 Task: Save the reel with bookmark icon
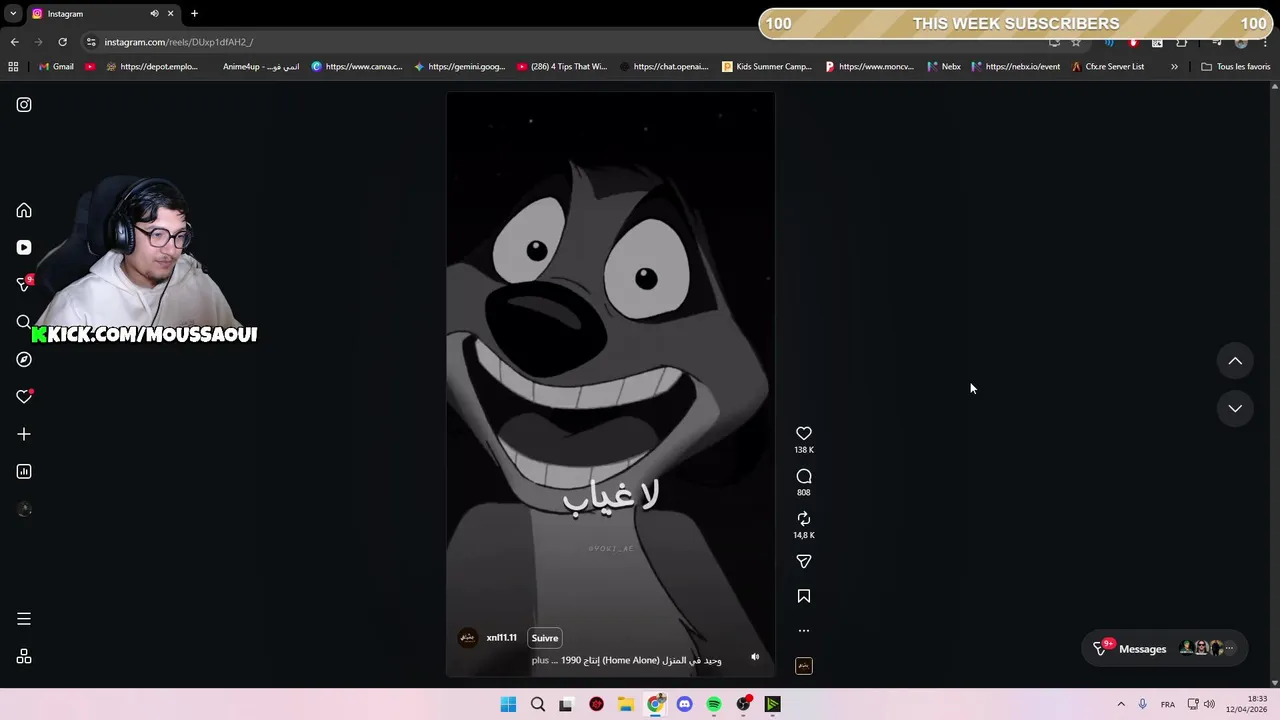click(x=804, y=596)
